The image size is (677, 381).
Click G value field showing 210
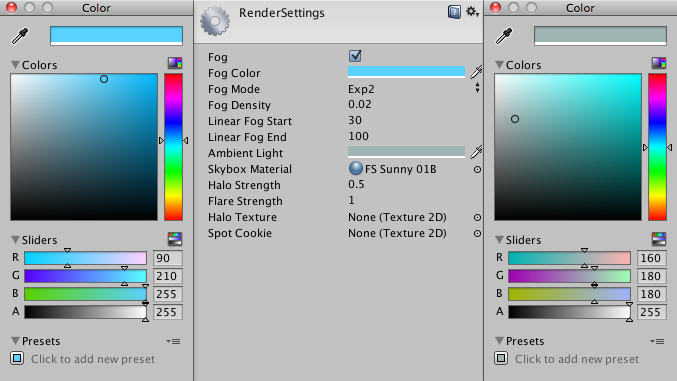[x=168, y=276]
